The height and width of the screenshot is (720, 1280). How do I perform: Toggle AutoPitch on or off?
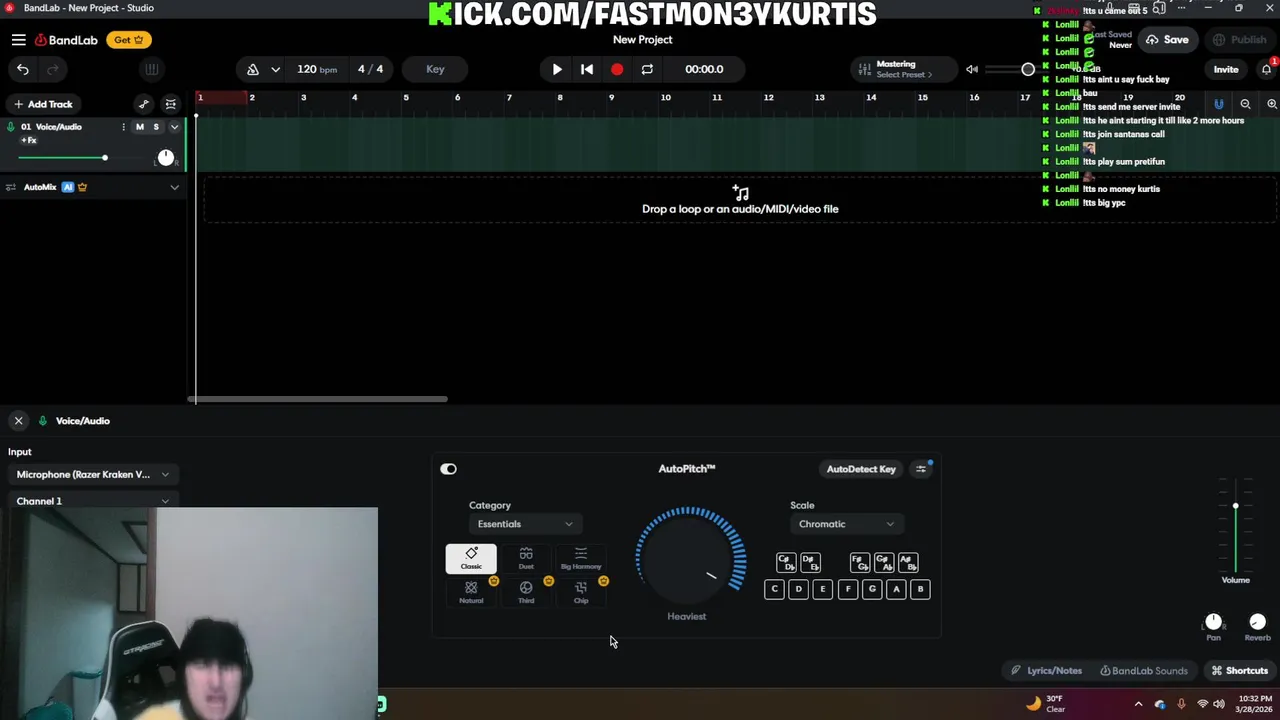pyautogui.click(x=448, y=469)
